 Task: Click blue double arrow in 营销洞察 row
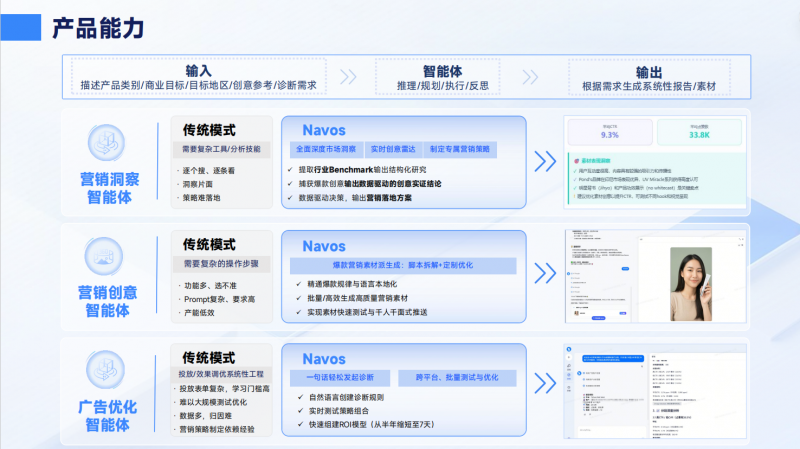544,163
